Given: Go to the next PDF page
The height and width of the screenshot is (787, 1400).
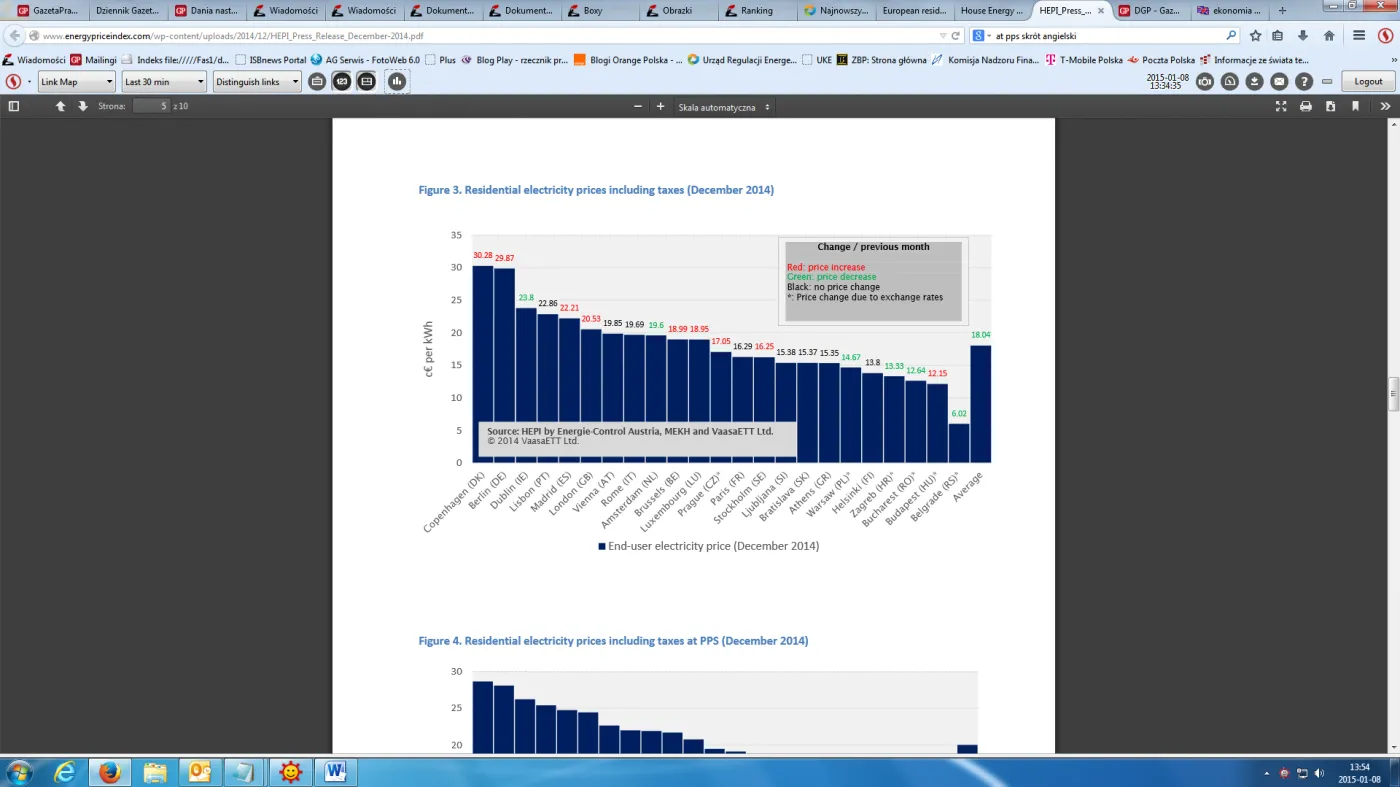Looking at the screenshot, I should pyautogui.click(x=82, y=106).
